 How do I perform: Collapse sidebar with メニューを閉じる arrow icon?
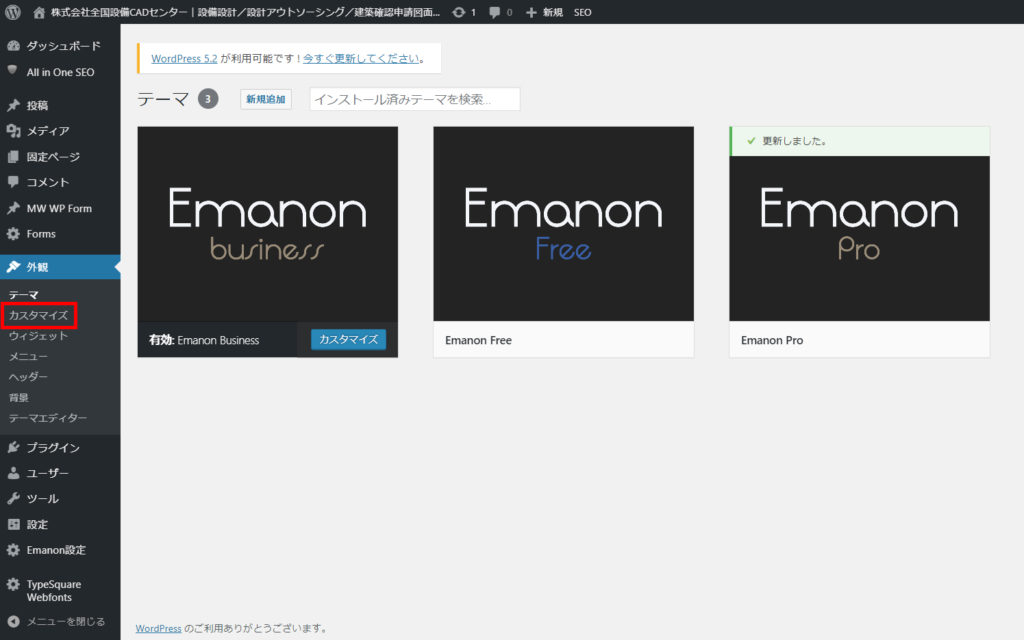13,622
